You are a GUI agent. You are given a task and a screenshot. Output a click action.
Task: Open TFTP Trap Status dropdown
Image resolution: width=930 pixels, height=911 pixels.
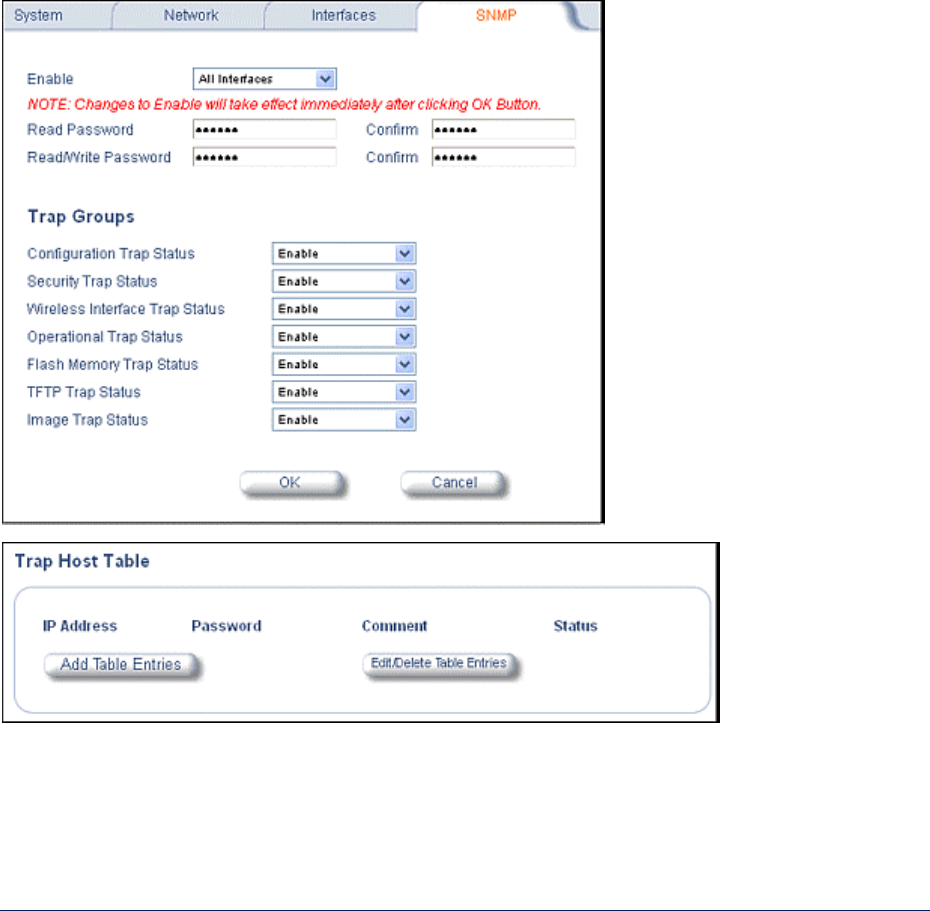(344, 392)
